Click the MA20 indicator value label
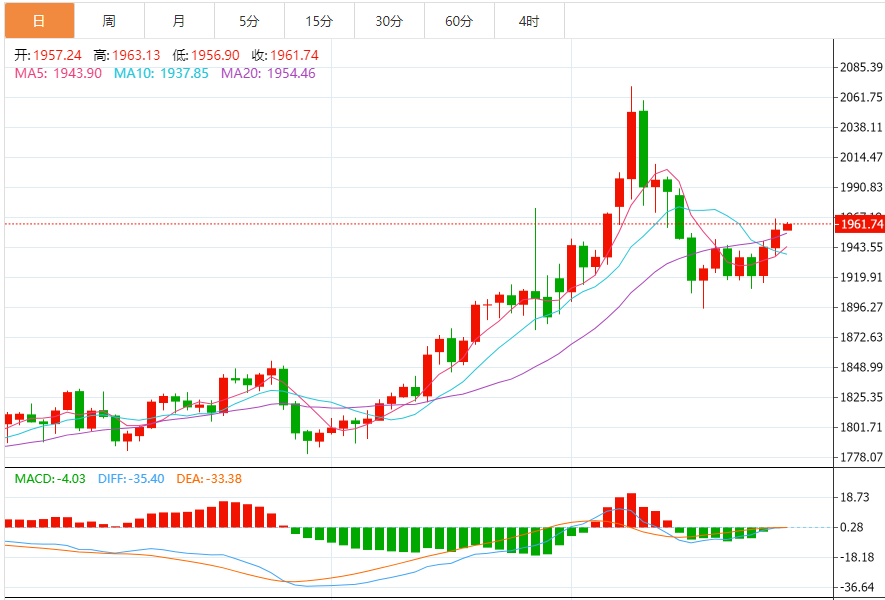The height and width of the screenshot is (600, 885). [268, 73]
